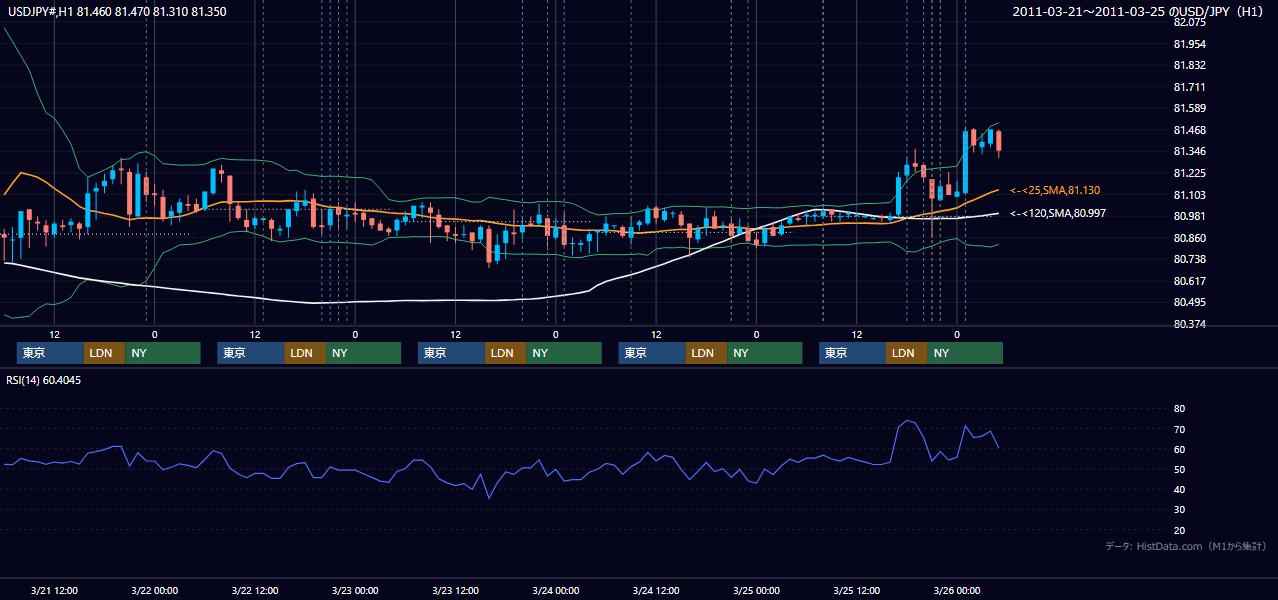Click the RSI axis value 20

coord(1179,530)
